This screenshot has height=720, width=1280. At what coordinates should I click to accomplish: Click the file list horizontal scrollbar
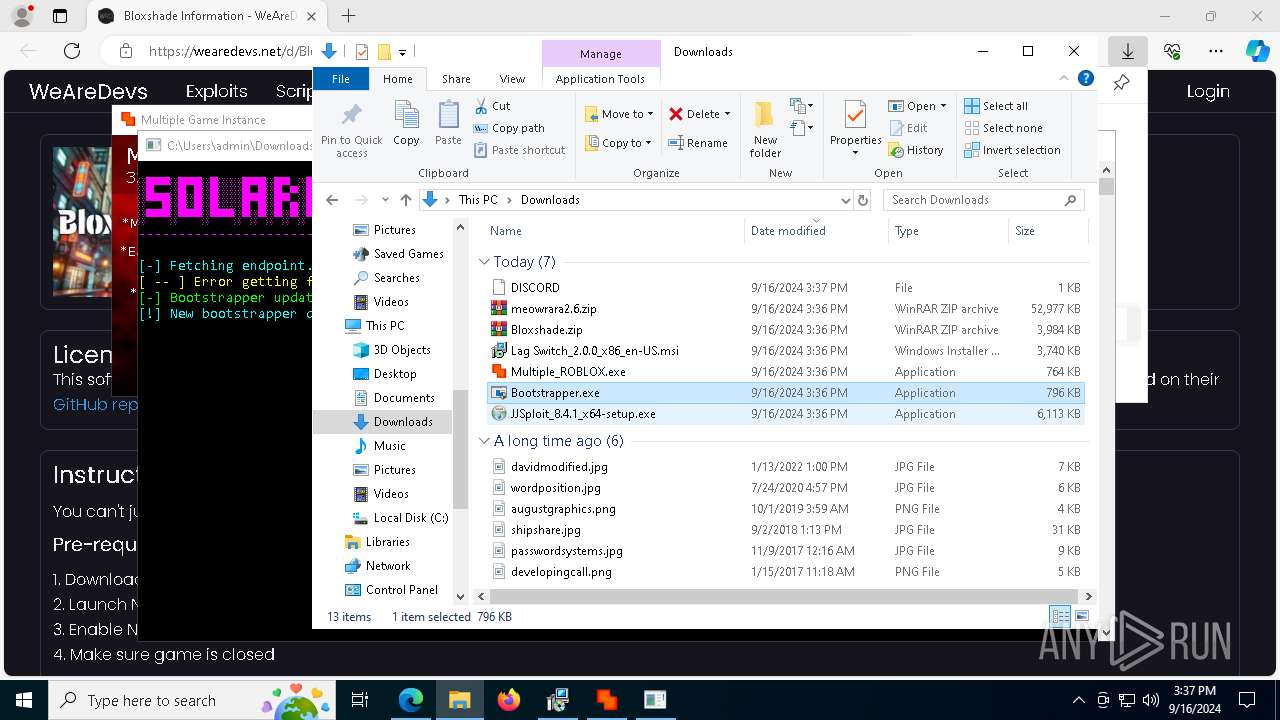tap(783, 596)
